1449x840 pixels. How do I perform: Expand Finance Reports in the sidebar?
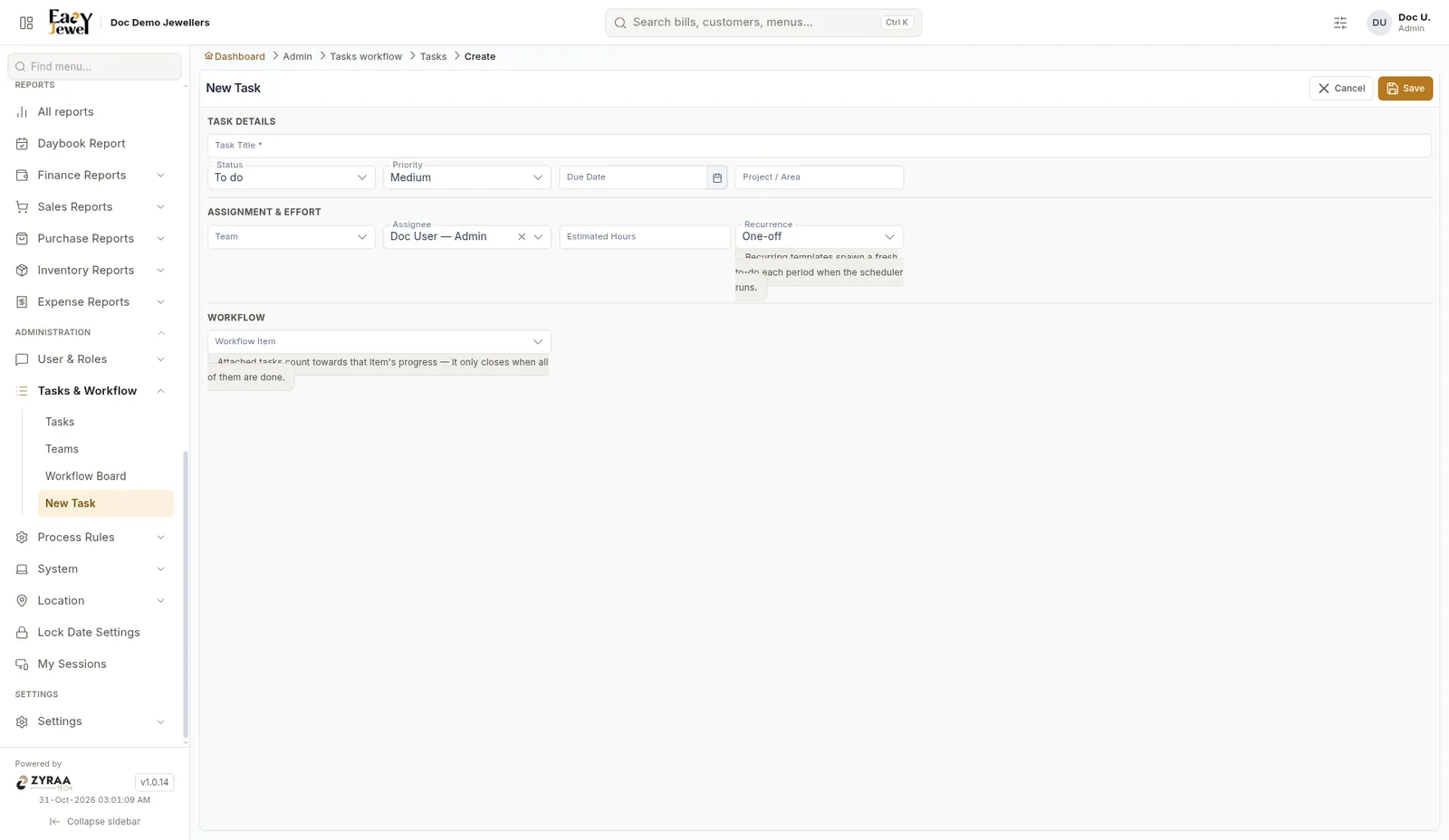[x=91, y=176]
